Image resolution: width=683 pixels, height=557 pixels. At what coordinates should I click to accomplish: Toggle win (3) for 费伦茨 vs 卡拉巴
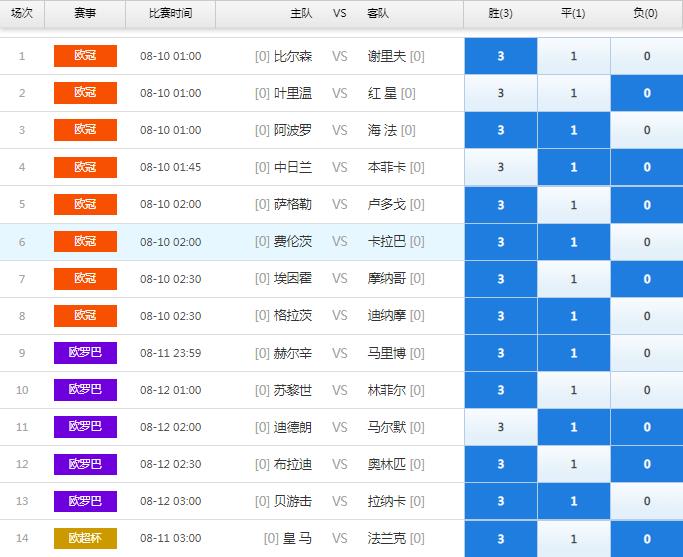[x=500, y=242]
